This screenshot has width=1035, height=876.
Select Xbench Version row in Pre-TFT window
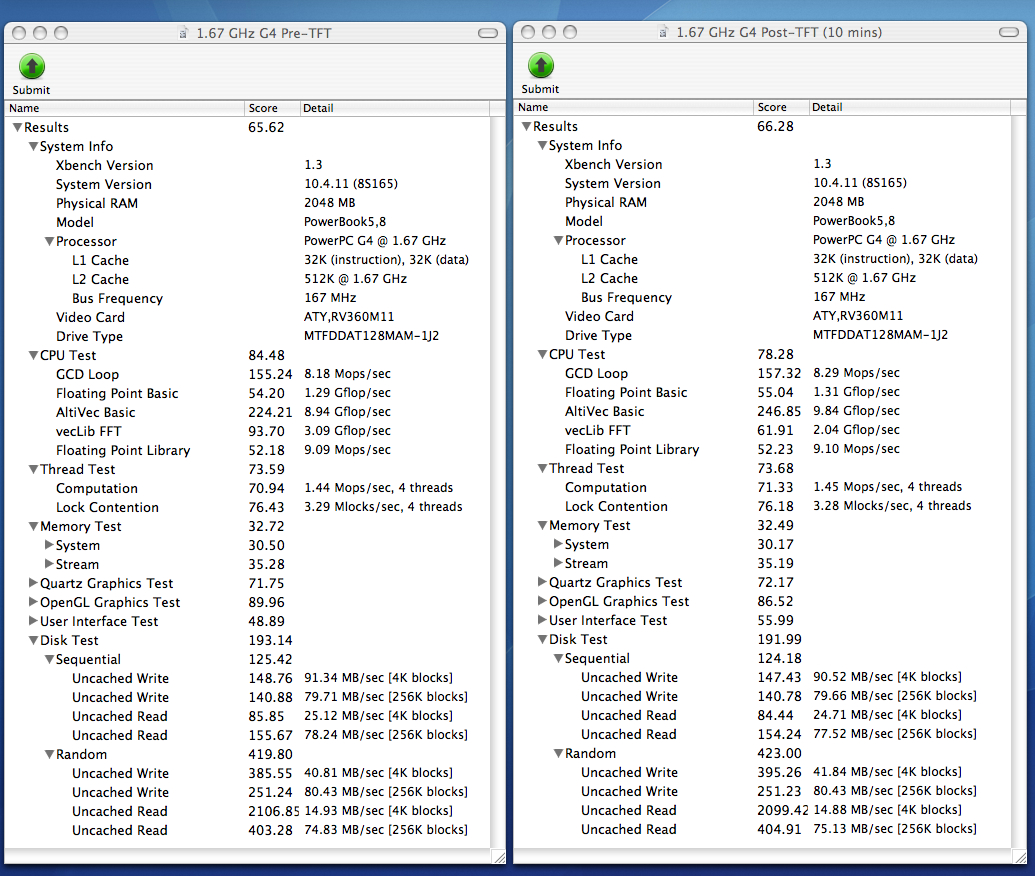[248, 166]
